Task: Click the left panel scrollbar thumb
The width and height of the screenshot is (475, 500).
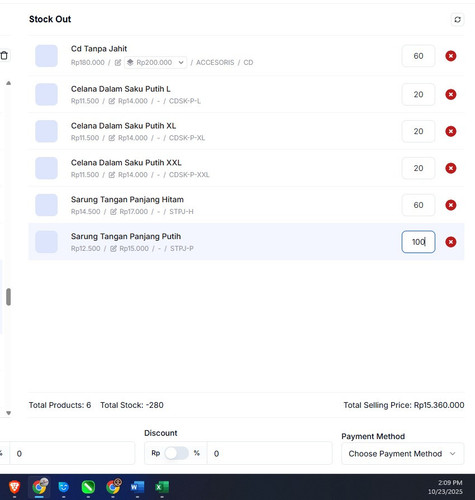Action: [9, 297]
